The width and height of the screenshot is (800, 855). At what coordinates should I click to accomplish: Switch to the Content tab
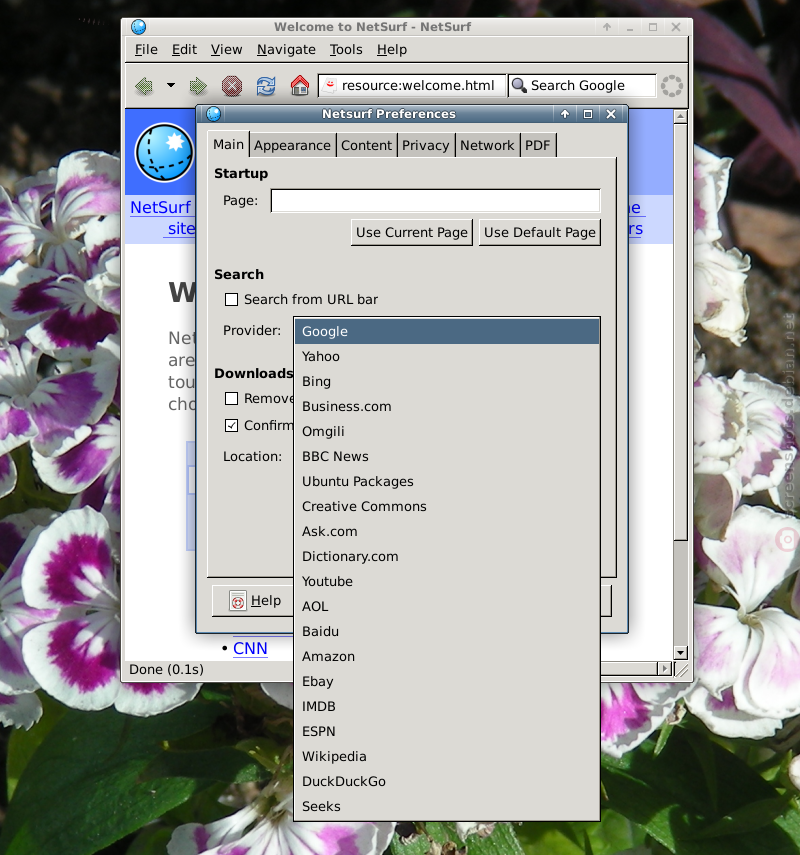[x=366, y=146]
